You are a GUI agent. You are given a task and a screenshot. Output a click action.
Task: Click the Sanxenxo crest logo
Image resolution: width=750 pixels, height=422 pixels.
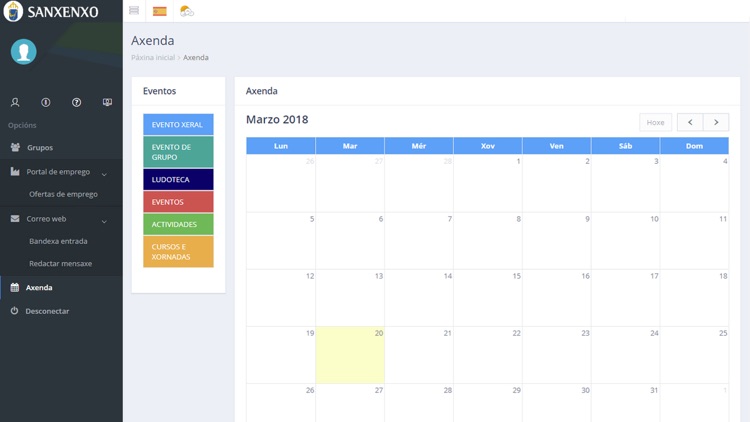(13, 11)
